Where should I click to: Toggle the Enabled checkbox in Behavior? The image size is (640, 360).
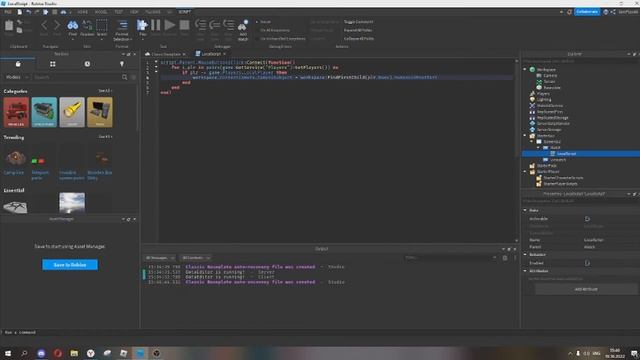[x=587, y=263]
